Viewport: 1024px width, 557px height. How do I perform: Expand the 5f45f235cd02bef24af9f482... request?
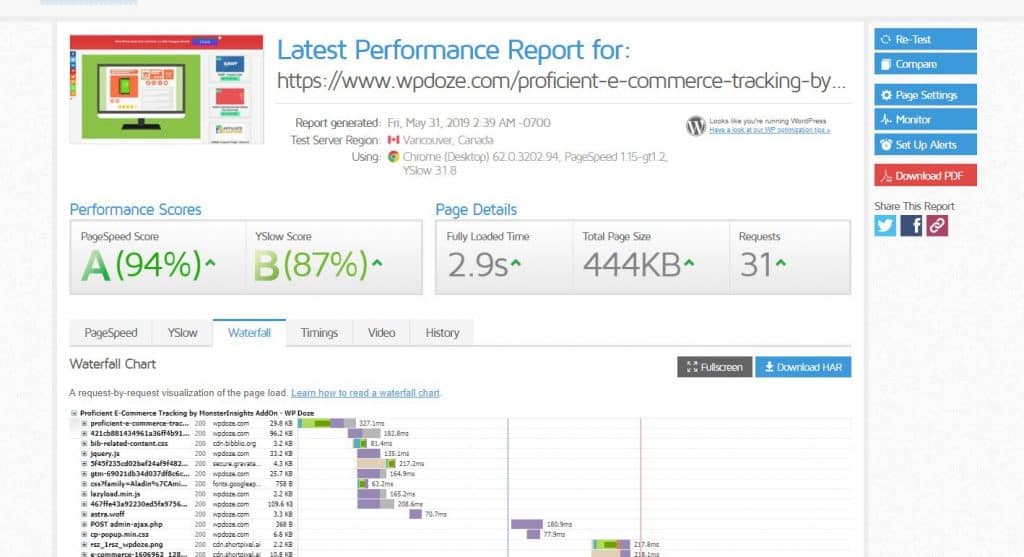click(84, 464)
